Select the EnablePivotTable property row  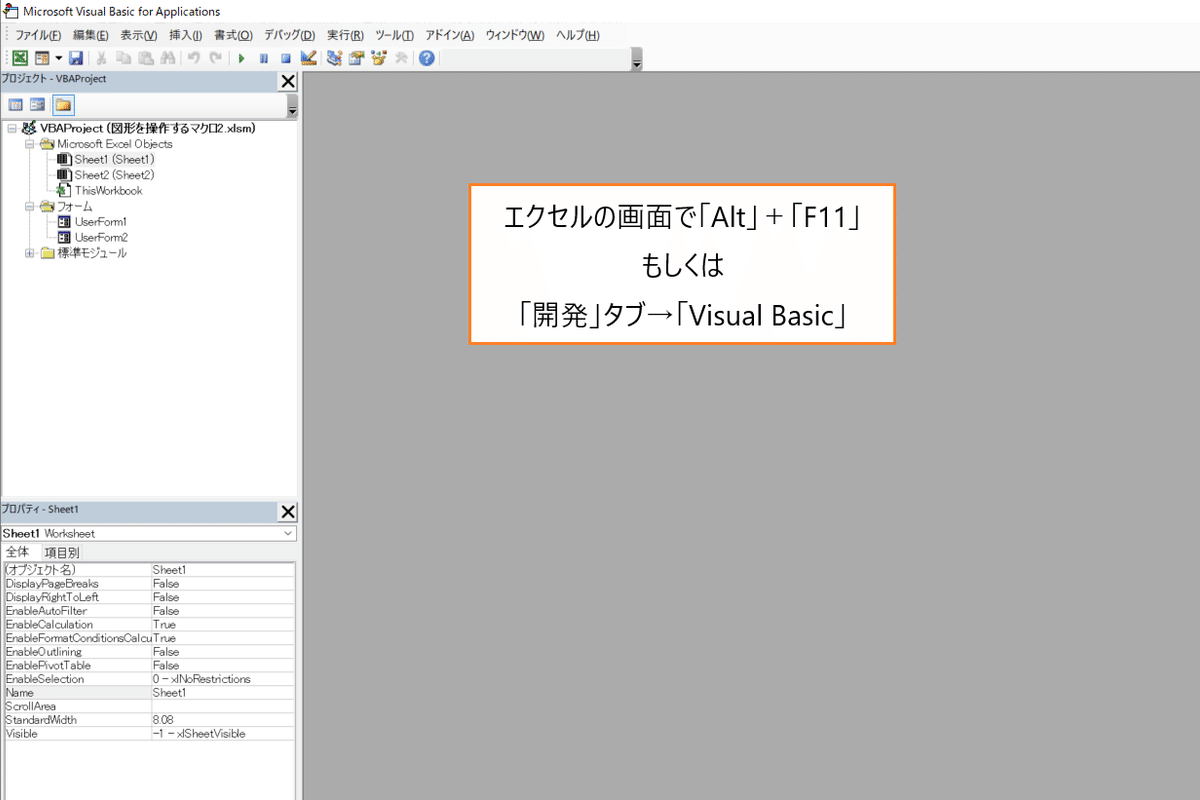tap(149, 665)
